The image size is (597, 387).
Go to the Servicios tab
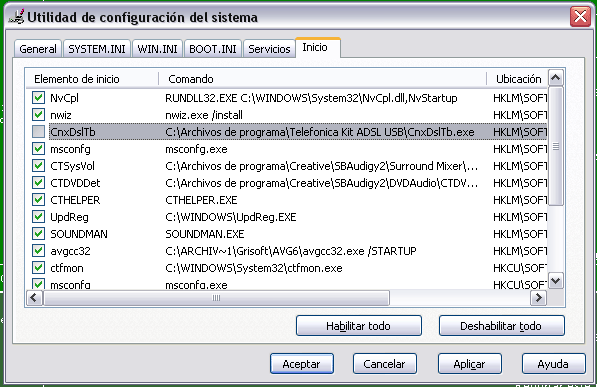[x=269, y=49]
